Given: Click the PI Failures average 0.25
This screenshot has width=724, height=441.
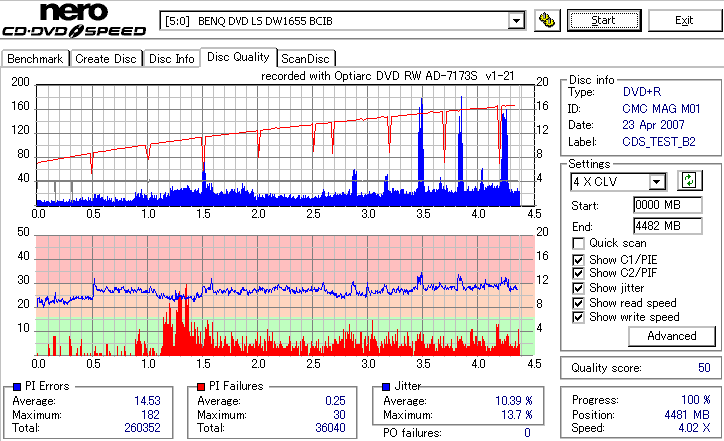Looking at the screenshot, I should click(335, 401).
